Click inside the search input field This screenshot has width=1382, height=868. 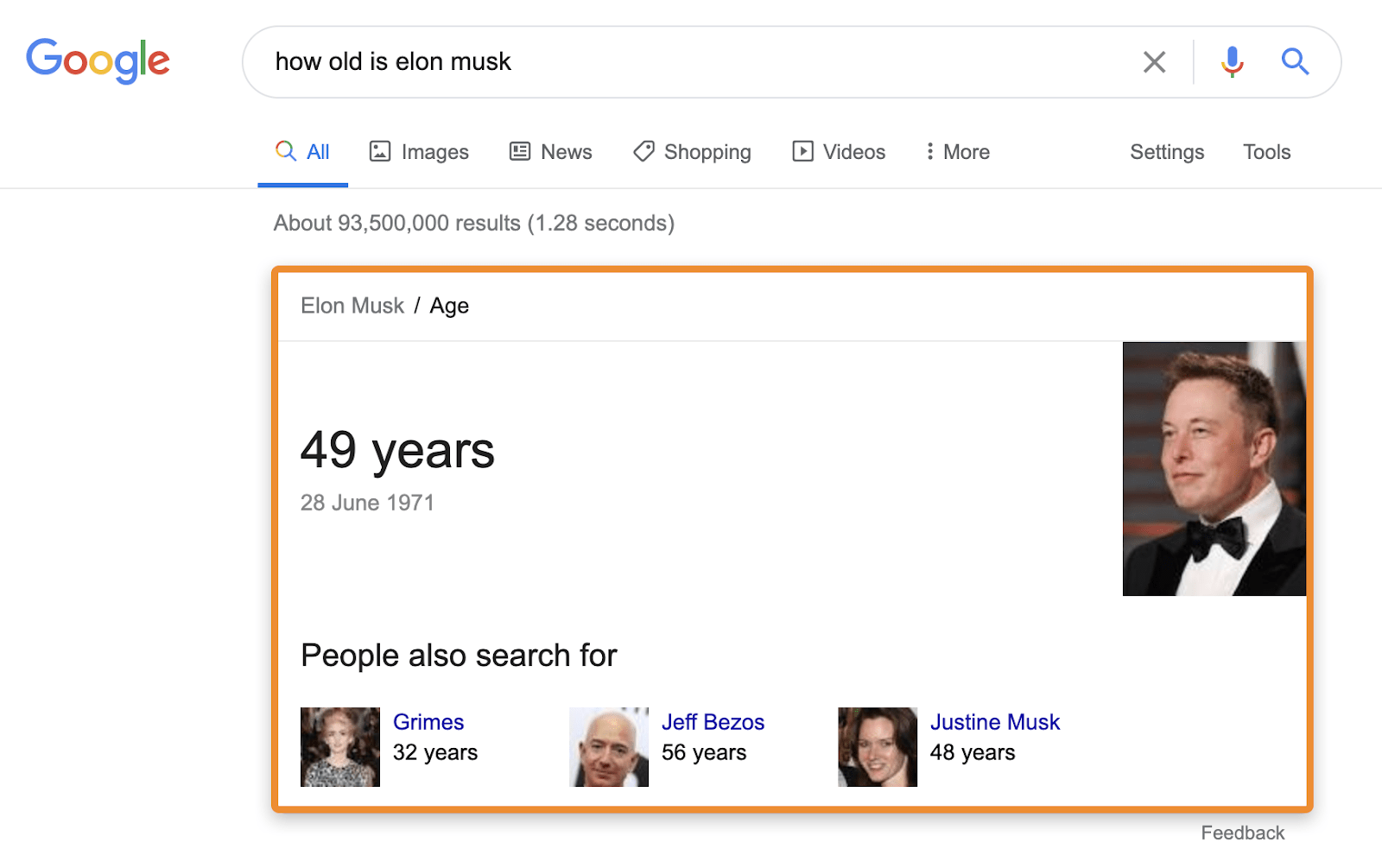(x=605, y=61)
